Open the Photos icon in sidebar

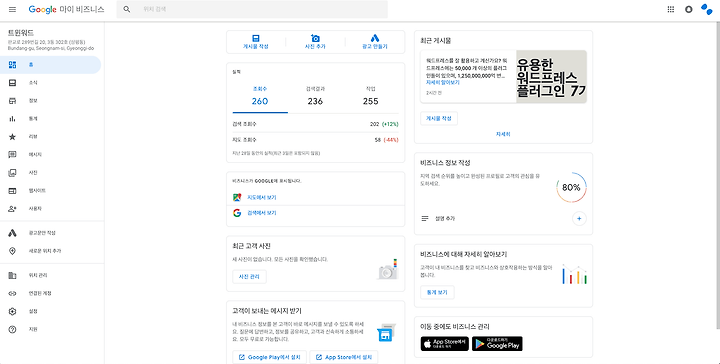pyautogui.click(x=12, y=173)
